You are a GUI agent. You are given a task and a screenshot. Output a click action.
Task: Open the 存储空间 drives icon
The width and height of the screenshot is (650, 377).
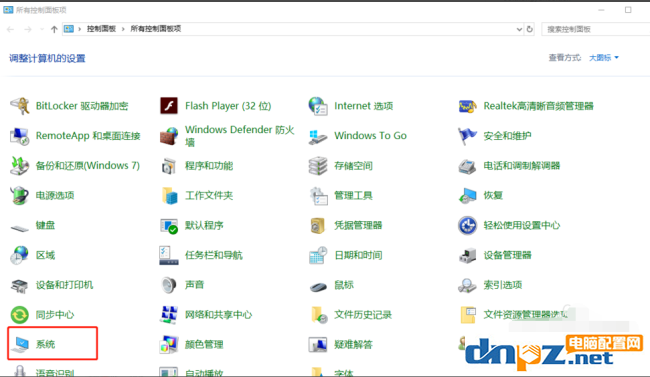click(x=318, y=165)
